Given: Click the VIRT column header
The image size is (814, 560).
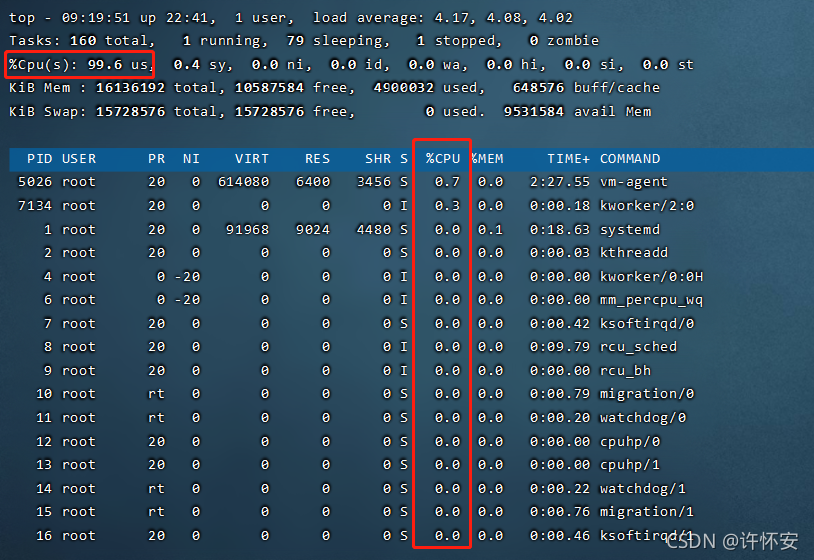Looking at the screenshot, I should (x=252, y=158).
